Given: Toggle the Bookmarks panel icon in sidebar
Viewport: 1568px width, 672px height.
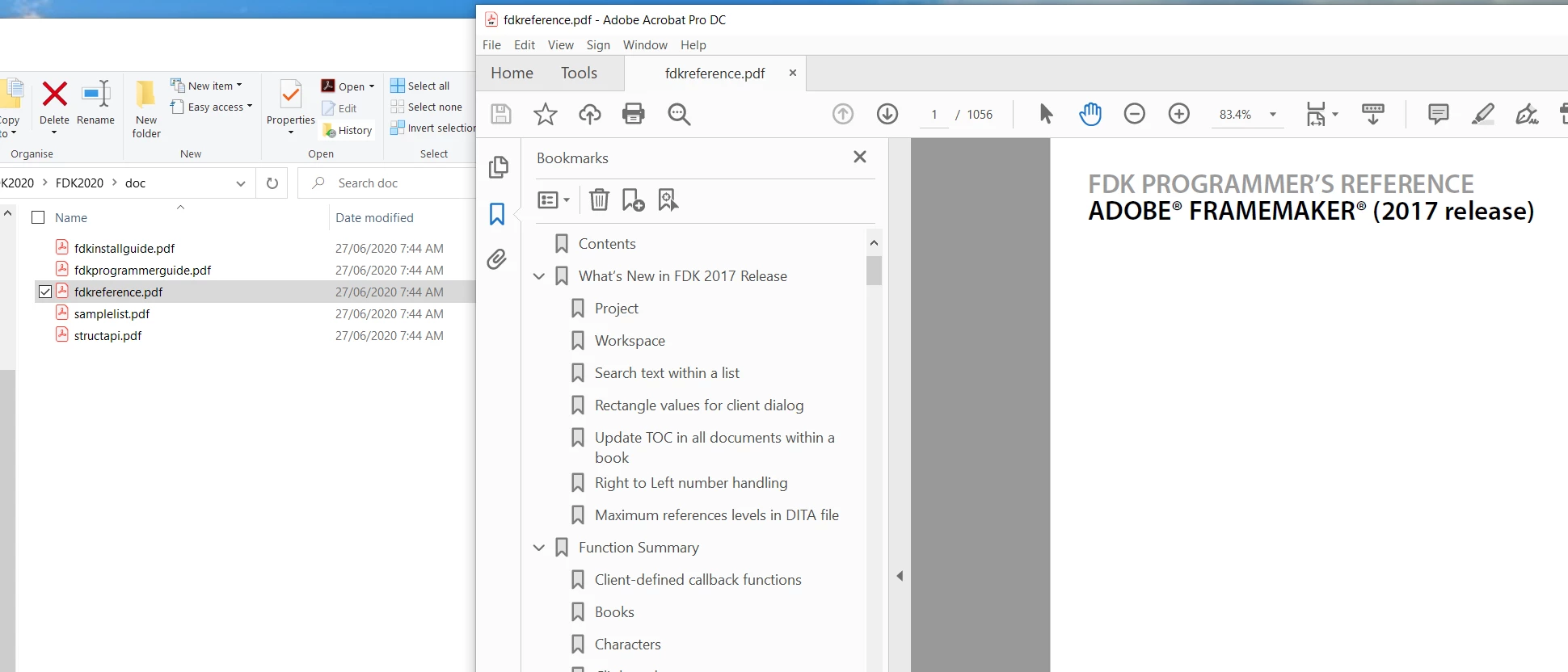Looking at the screenshot, I should pos(497,214).
